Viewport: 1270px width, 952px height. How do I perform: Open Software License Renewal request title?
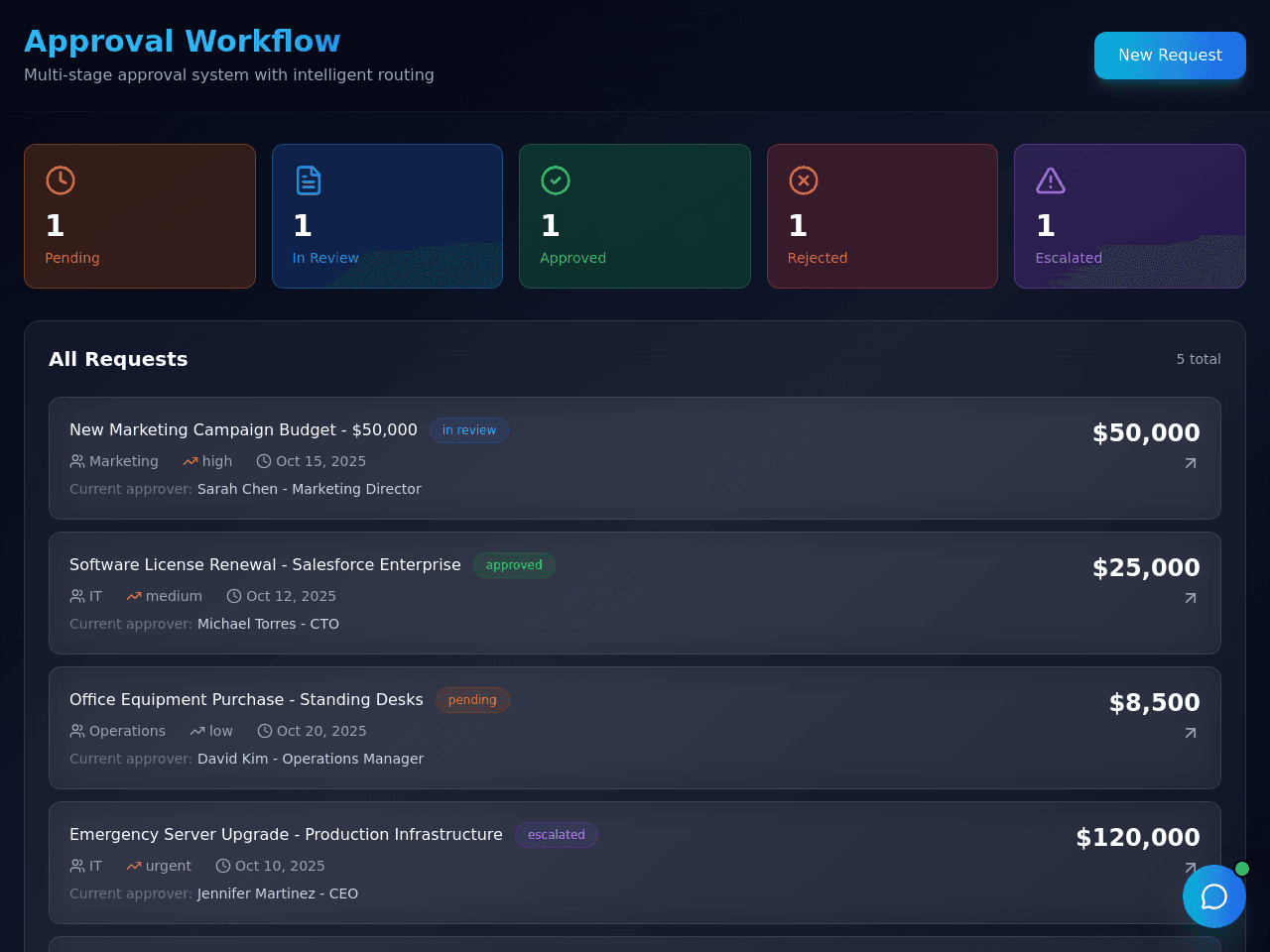pos(265,564)
